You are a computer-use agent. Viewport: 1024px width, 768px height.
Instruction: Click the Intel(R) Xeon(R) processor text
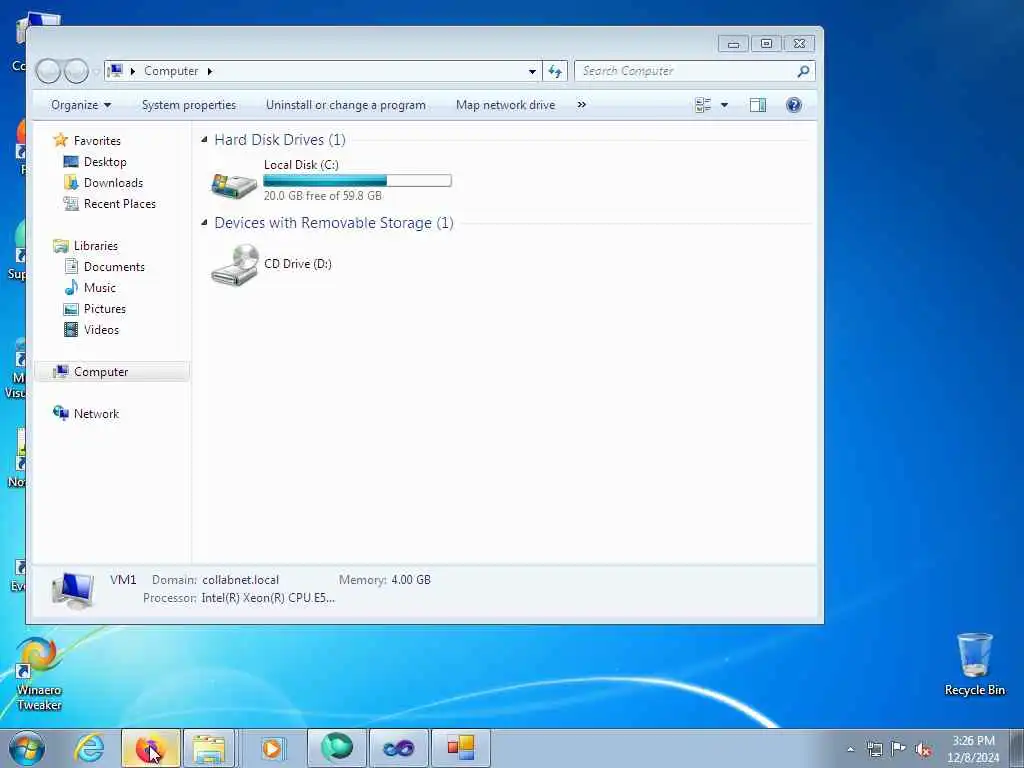268,598
